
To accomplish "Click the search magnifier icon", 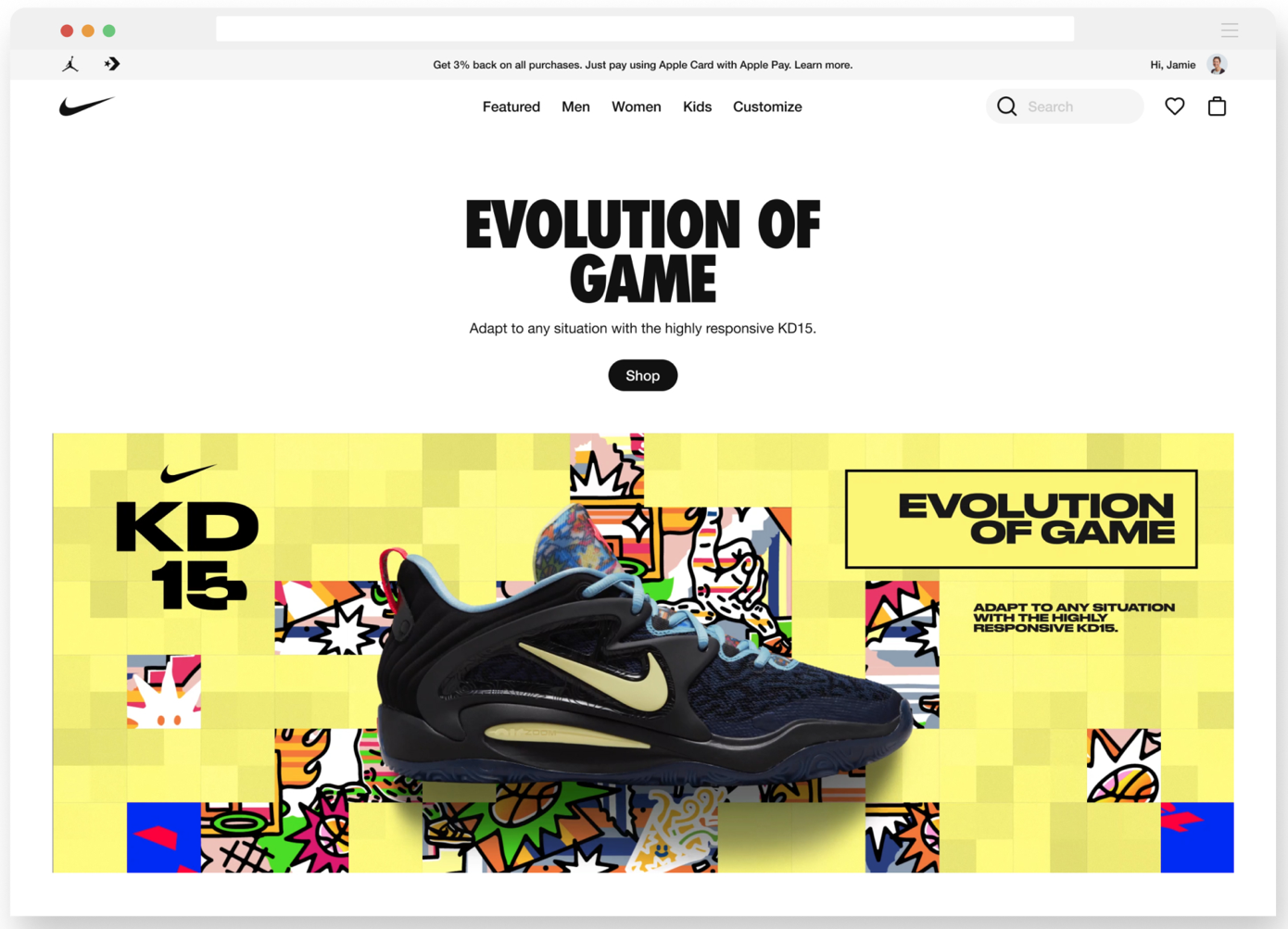I will pos(1007,107).
